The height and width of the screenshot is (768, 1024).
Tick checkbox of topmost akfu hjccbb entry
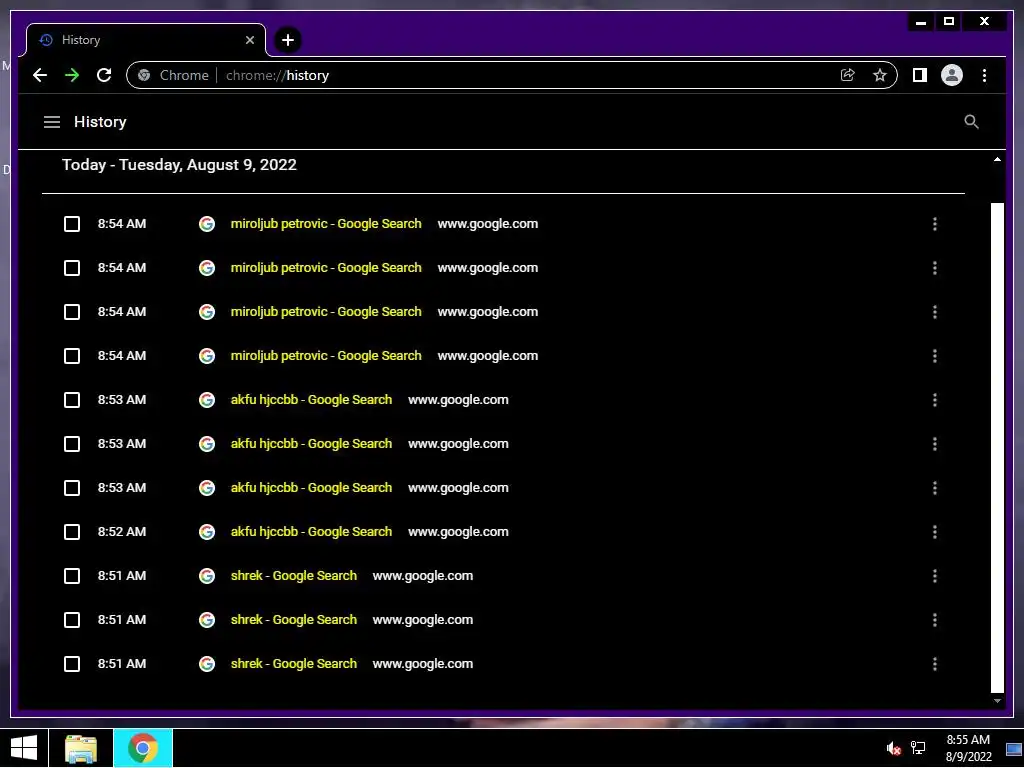pos(72,400)
